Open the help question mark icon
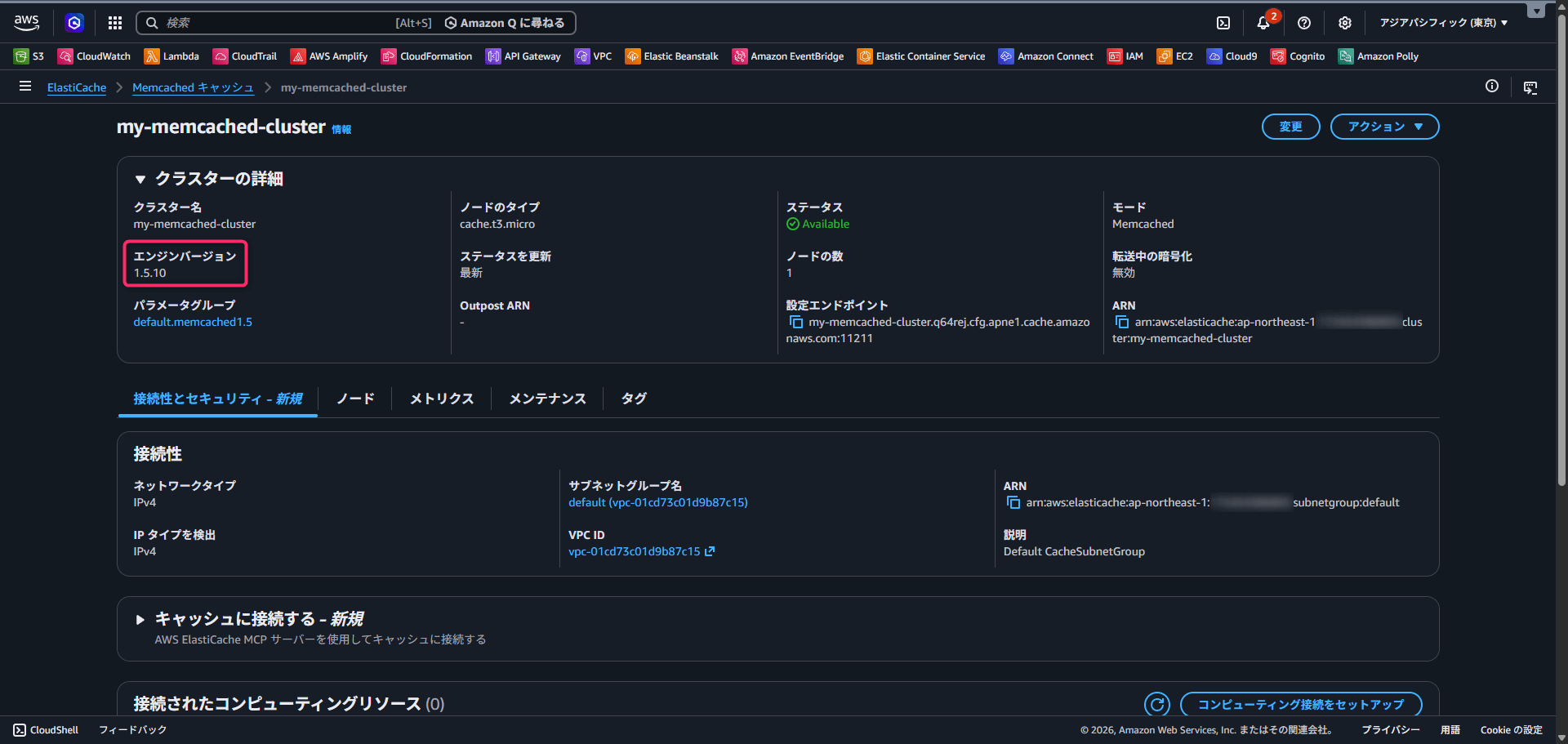Screen dimensions: 1568x744 (1303, 23)
